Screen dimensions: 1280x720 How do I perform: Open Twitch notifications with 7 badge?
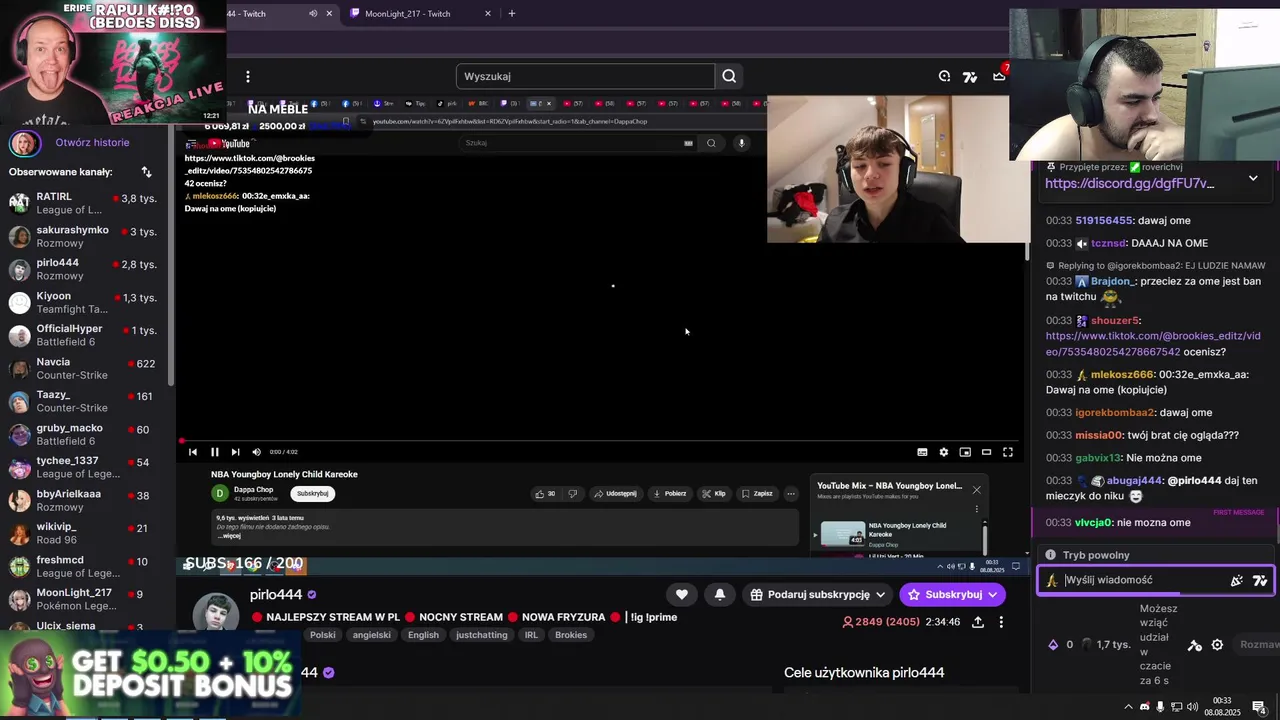coord(999,76)
